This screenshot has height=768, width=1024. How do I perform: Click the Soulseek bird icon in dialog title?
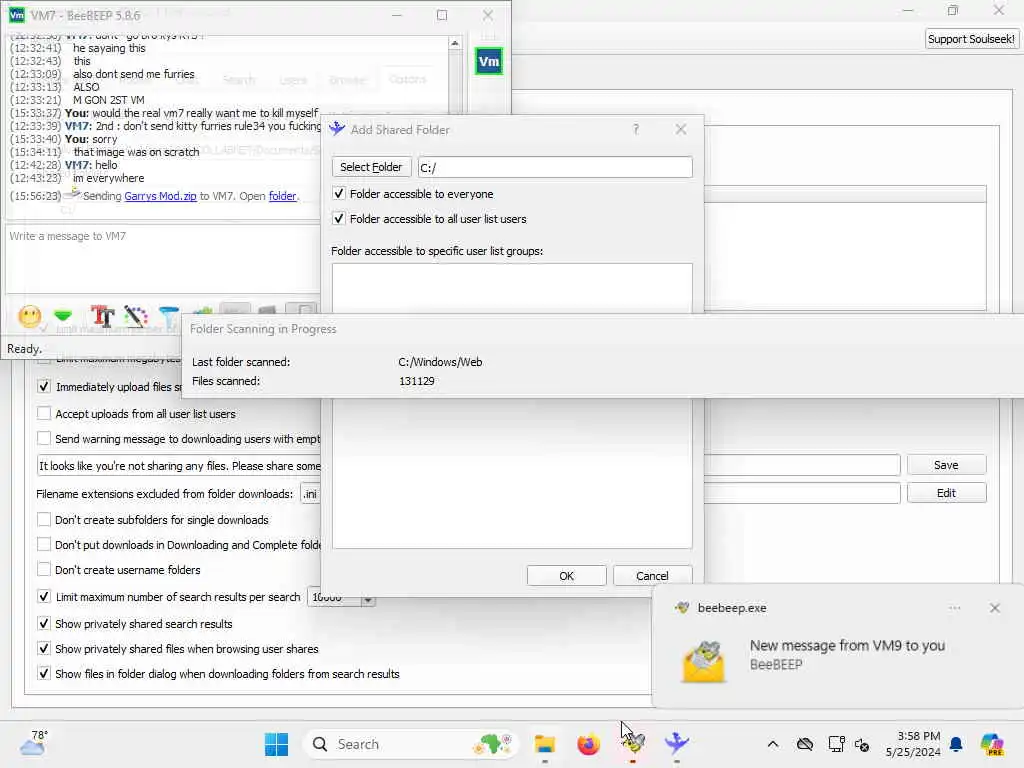pyautogui.click(x=337, y=129)
